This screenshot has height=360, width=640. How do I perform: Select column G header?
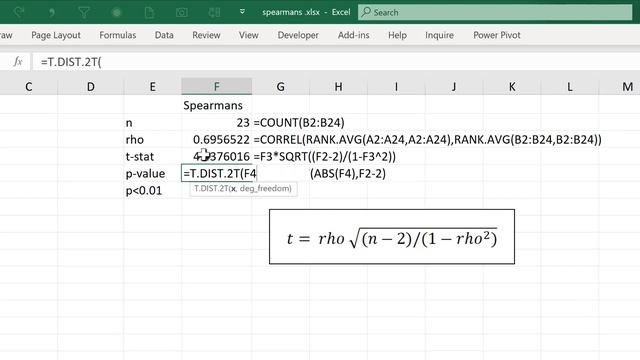click(280, 87)
